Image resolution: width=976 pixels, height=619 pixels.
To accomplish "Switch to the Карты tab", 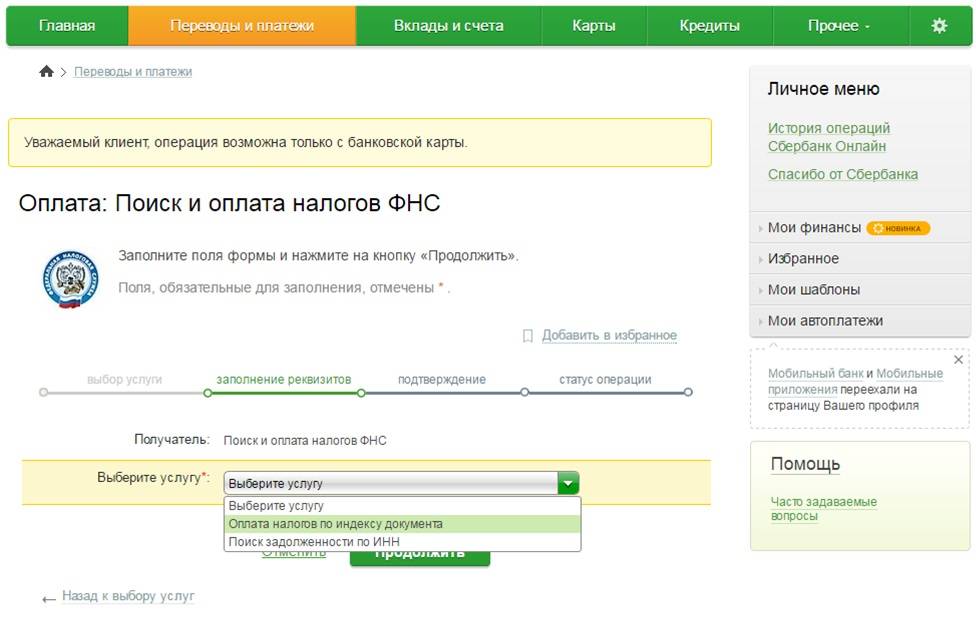I will pos(594,26).
